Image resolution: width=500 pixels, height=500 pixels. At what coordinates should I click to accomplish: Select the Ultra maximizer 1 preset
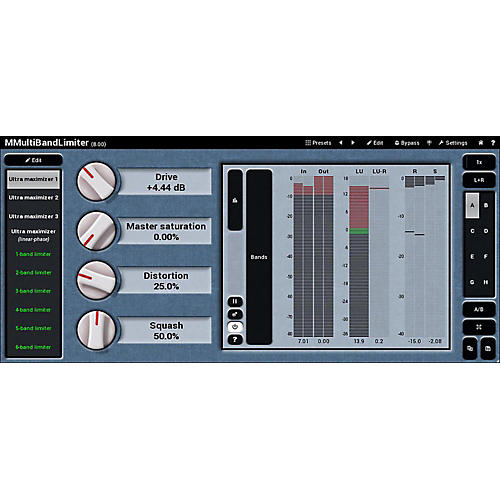click(x=33, y=179)
